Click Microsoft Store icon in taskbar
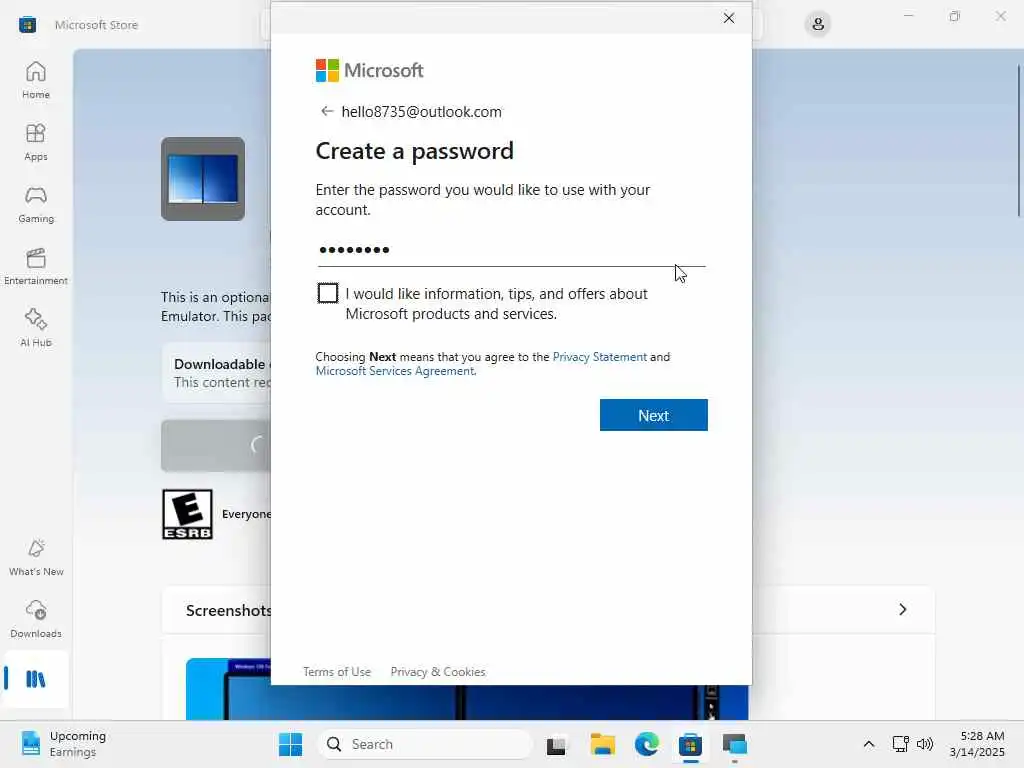Image resolution: width=1024 pixels, height=768 pixels. (690, 744)
